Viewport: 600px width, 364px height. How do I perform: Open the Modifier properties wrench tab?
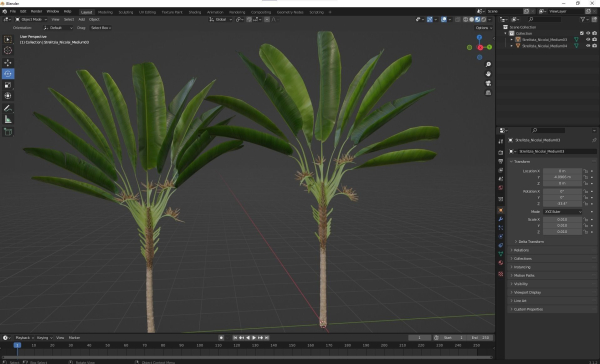501,219
